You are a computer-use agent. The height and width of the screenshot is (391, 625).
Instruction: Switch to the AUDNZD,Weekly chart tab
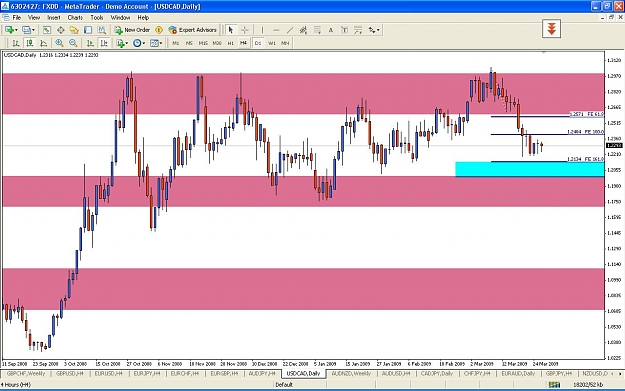(x=351, y=374)
